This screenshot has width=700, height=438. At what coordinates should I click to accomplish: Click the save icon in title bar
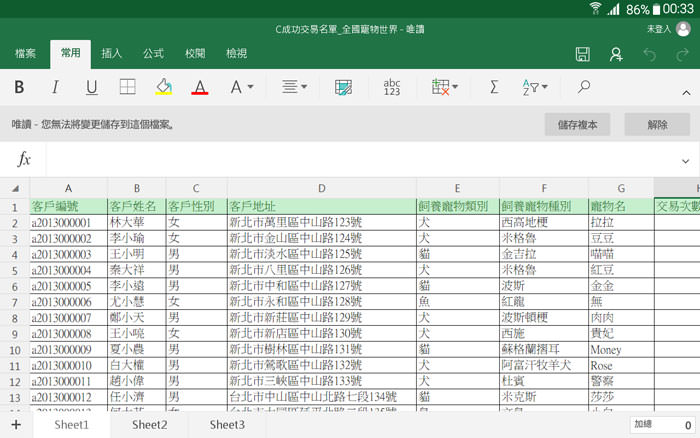point(583,53)
